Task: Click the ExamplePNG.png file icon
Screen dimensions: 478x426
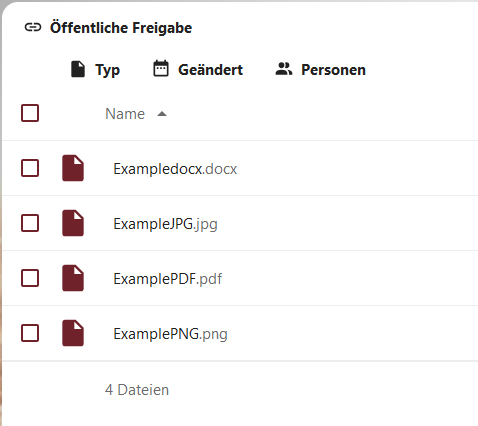Action: [73, 333]
